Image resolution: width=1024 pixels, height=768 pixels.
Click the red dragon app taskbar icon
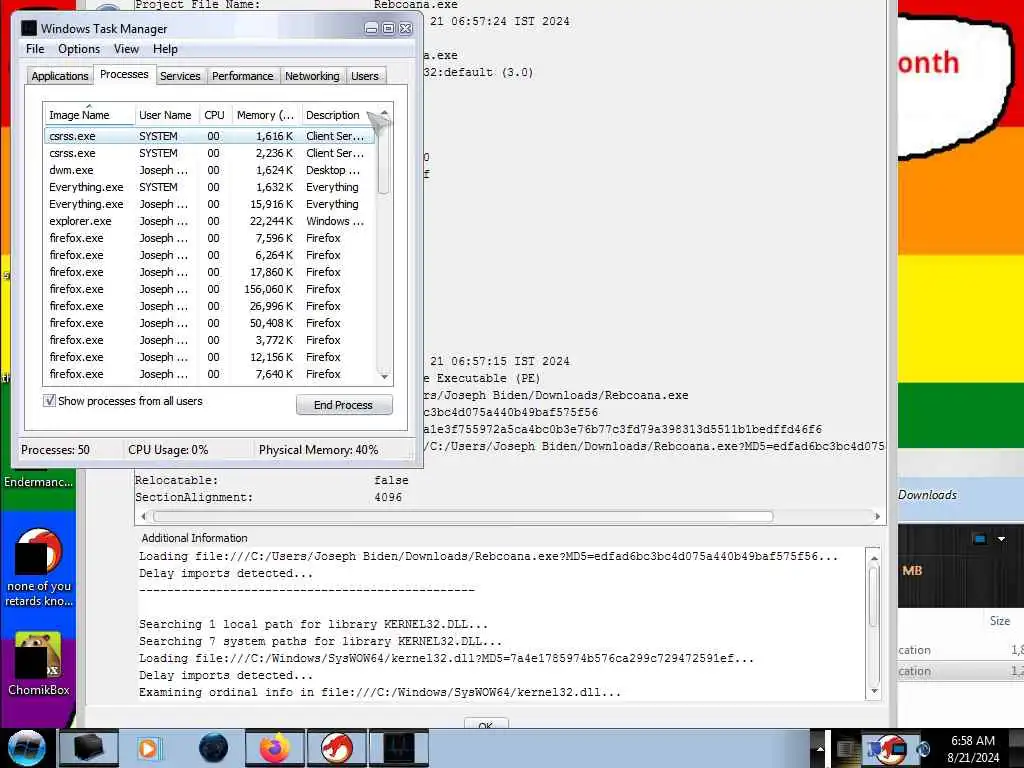click(x=336, y=748)
